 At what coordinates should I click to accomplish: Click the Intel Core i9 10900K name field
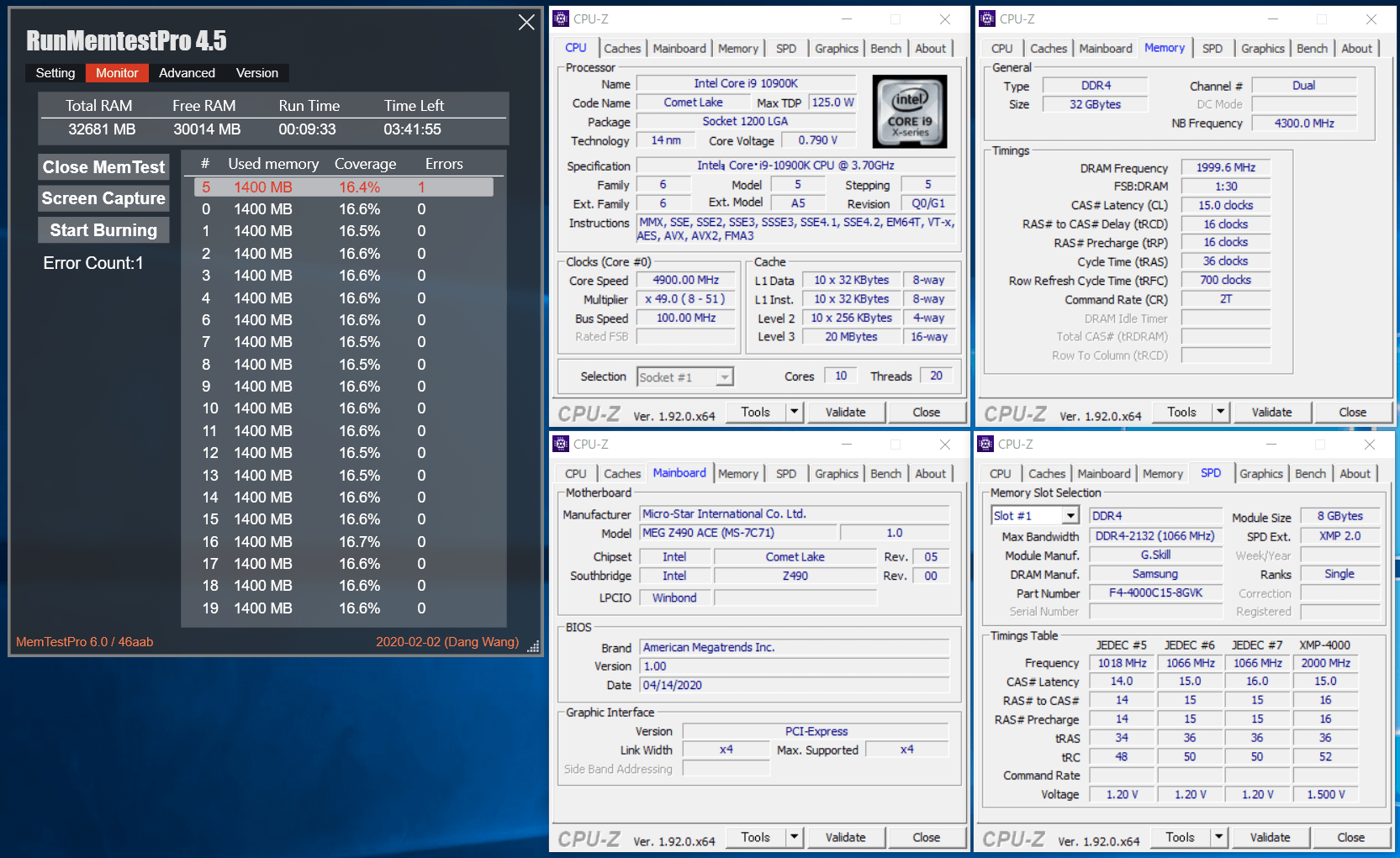(x=745, y=83)
